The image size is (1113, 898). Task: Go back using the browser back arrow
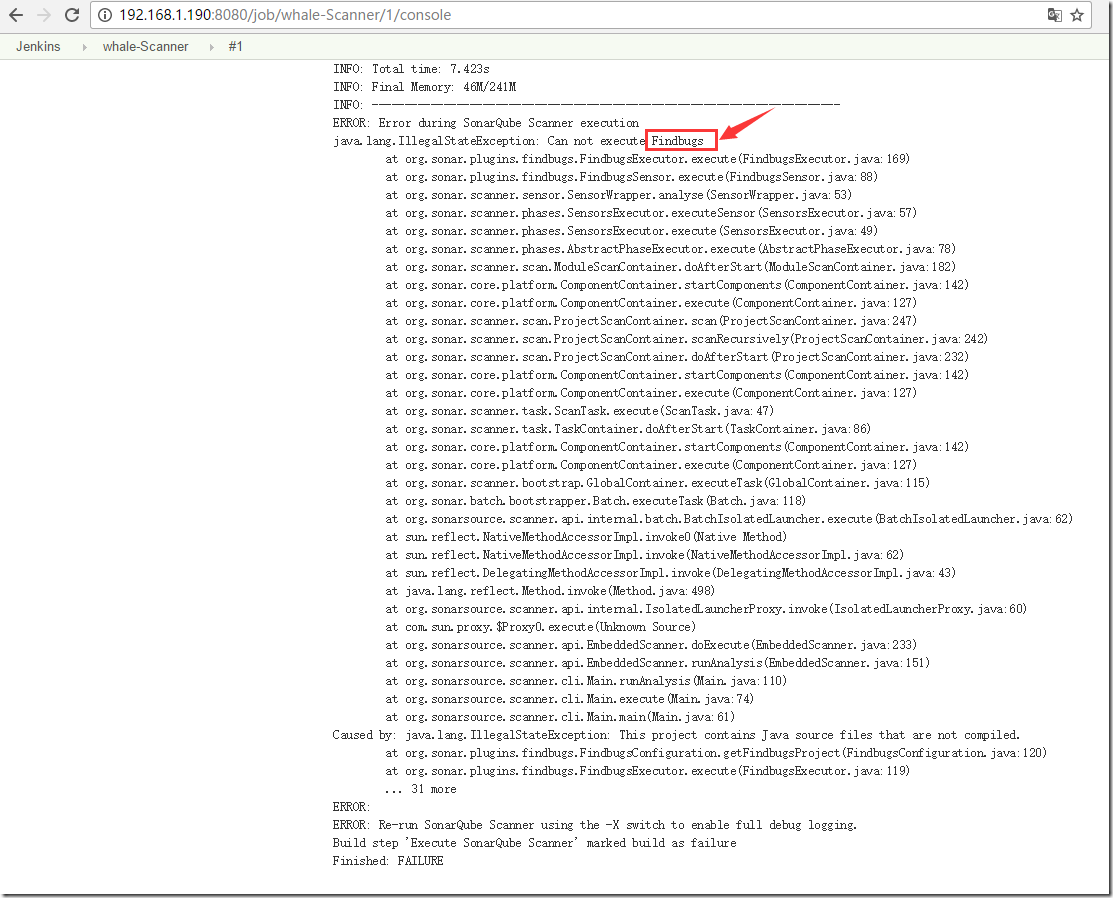tap(16, 15)
